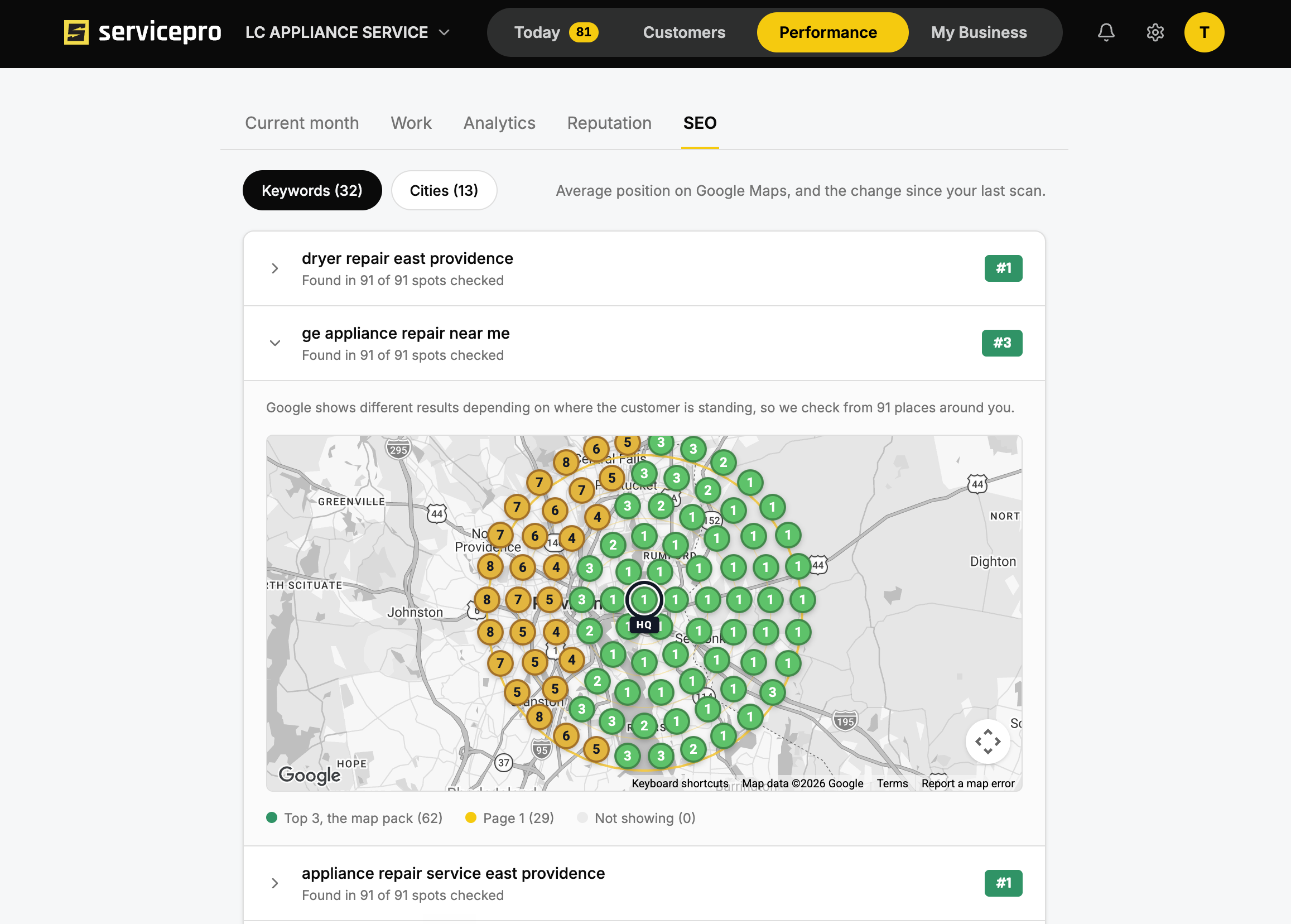
Task: Switch to the Reputation subtab
Action: (609, 123)
